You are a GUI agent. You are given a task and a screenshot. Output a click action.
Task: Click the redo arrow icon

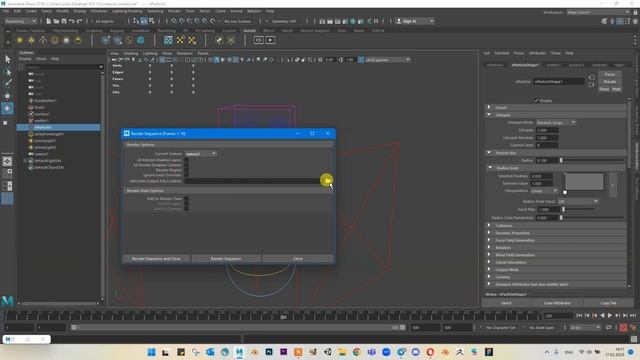tap(80, 21)
